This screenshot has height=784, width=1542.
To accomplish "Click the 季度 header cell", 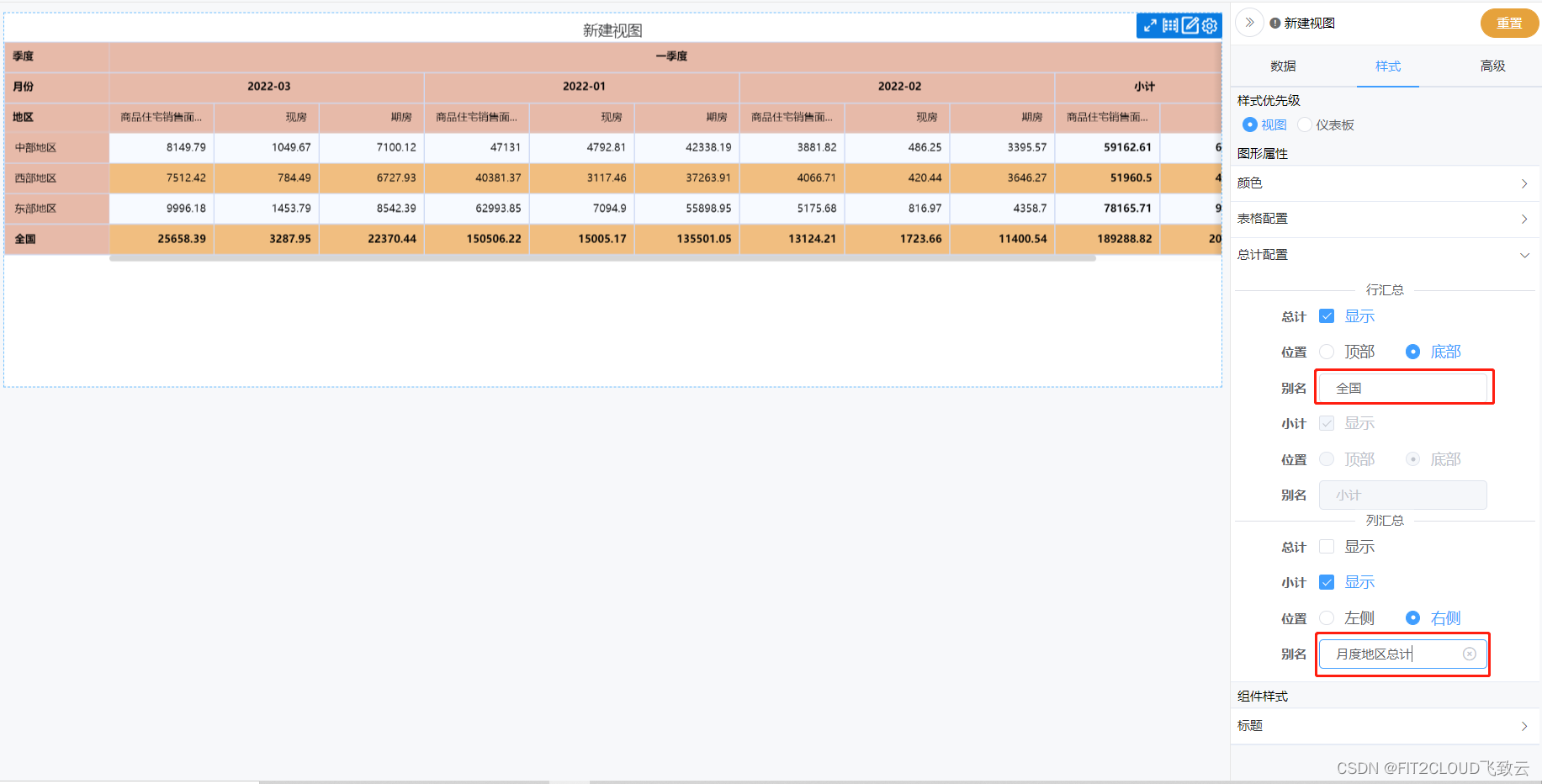I will pos(56,56).
